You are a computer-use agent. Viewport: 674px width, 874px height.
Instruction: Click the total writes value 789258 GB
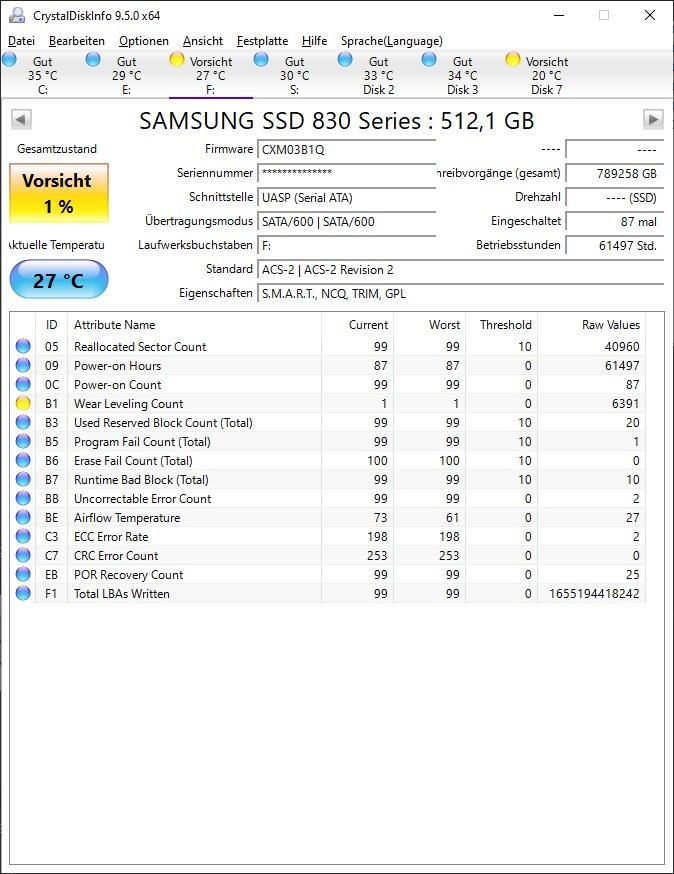(615, 173)
